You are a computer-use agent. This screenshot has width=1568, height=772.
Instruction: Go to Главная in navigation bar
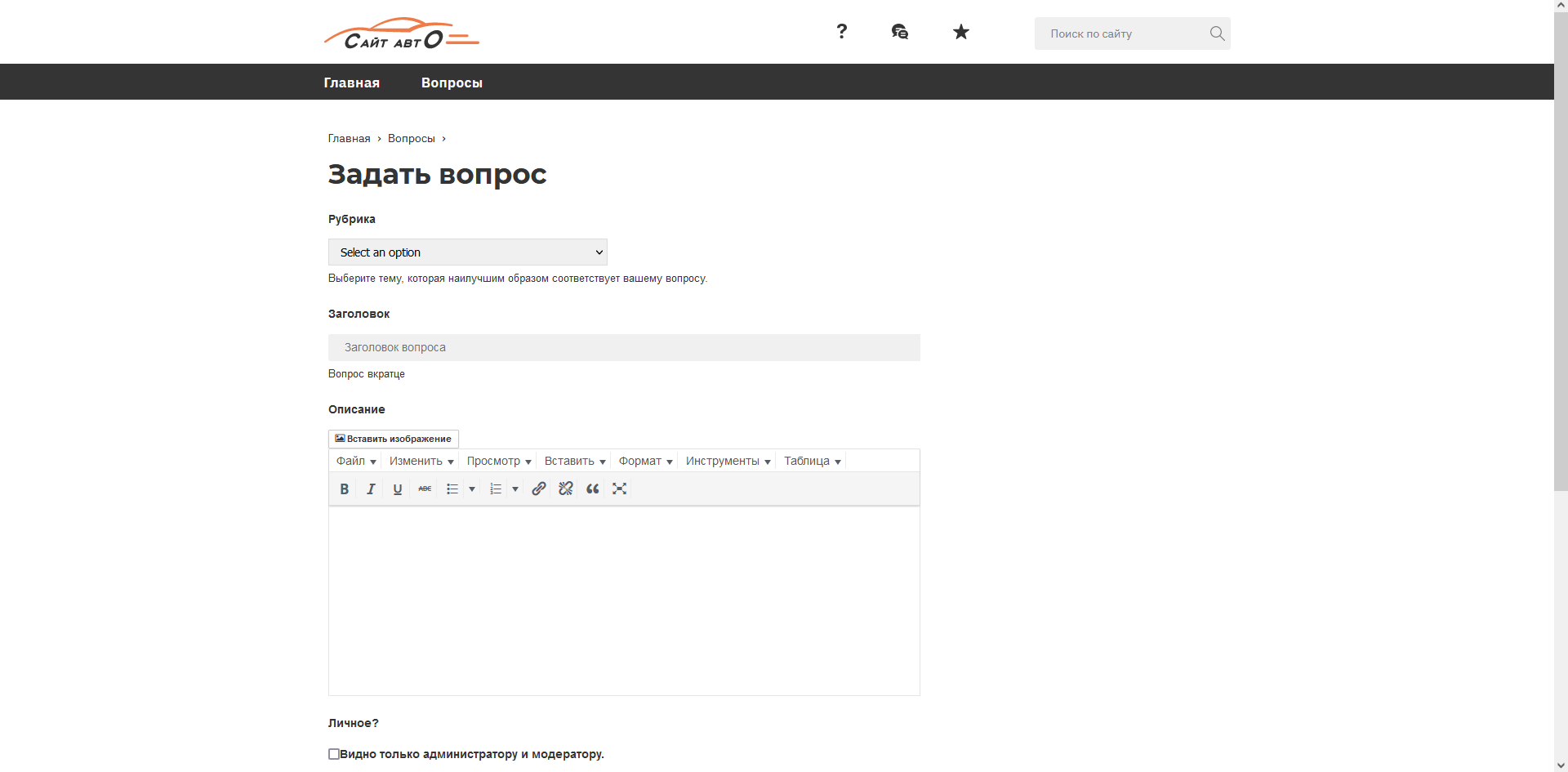point(352,83)
